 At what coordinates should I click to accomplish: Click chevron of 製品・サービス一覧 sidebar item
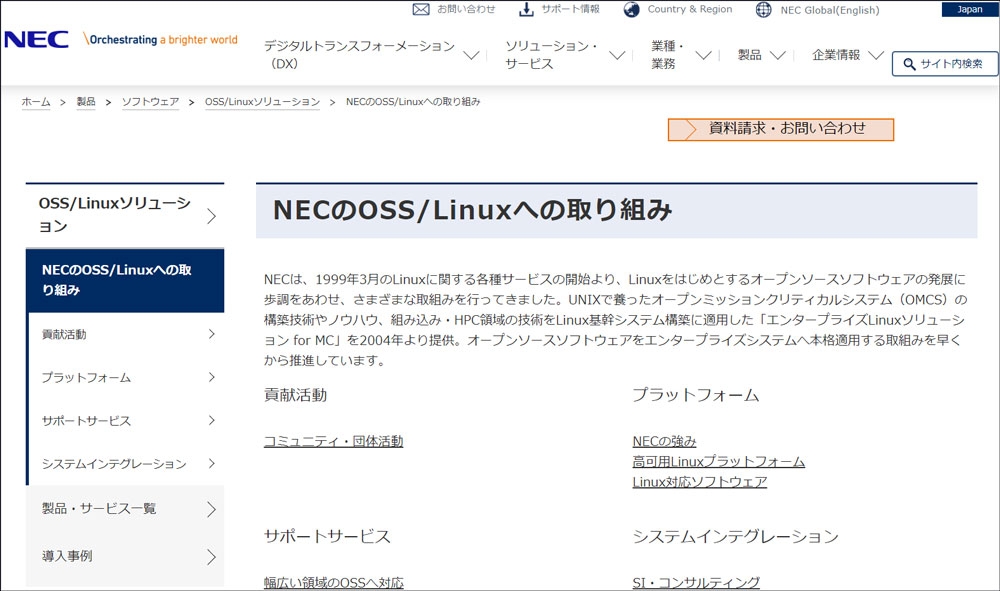click(212, 509)
